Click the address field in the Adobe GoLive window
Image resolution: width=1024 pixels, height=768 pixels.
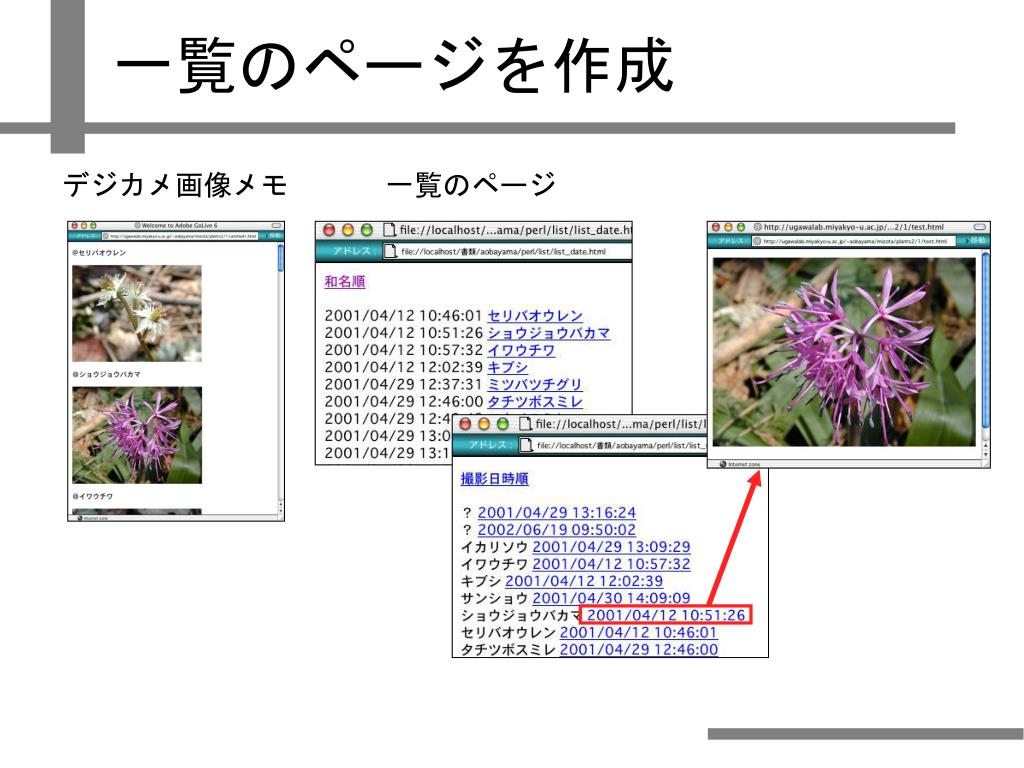click(x=181, y=236)
